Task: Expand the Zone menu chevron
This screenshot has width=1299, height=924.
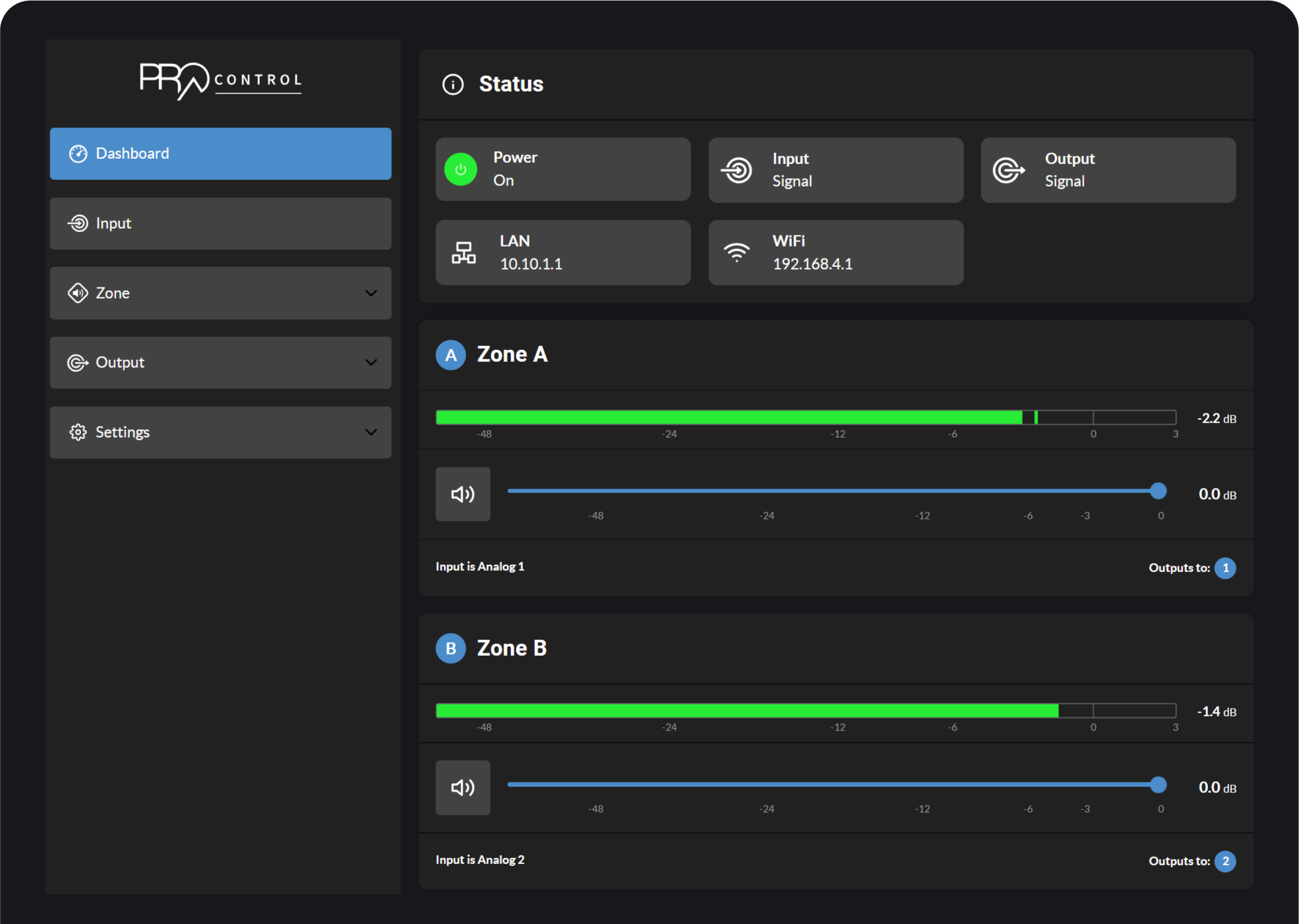Action: [x=371, y=293]
